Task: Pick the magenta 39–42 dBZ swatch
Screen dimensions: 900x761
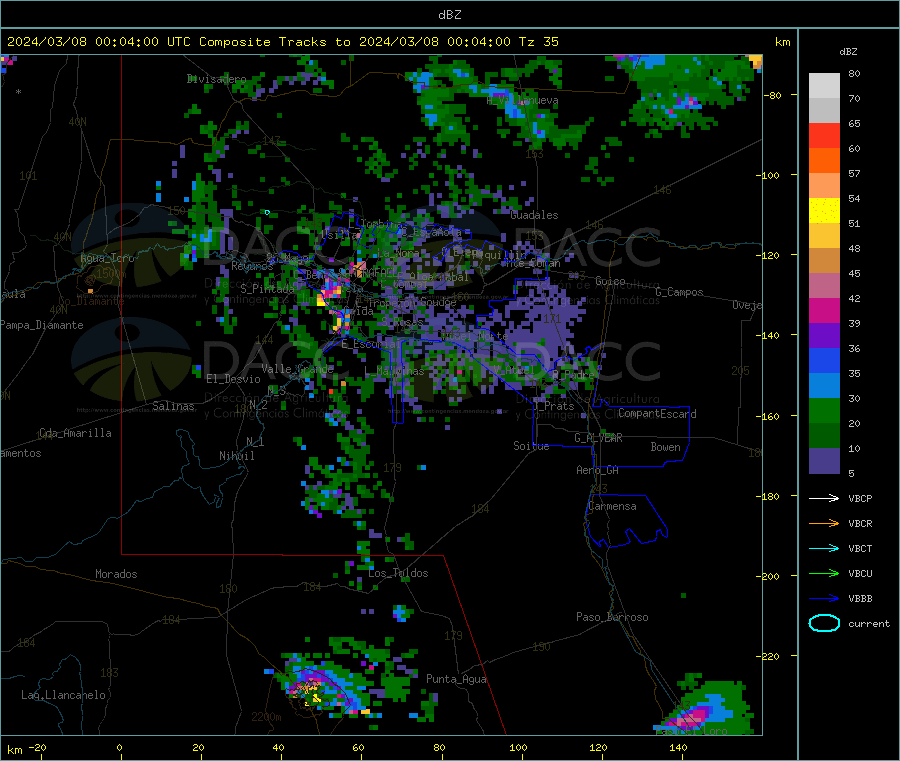Action: [824, 311]
